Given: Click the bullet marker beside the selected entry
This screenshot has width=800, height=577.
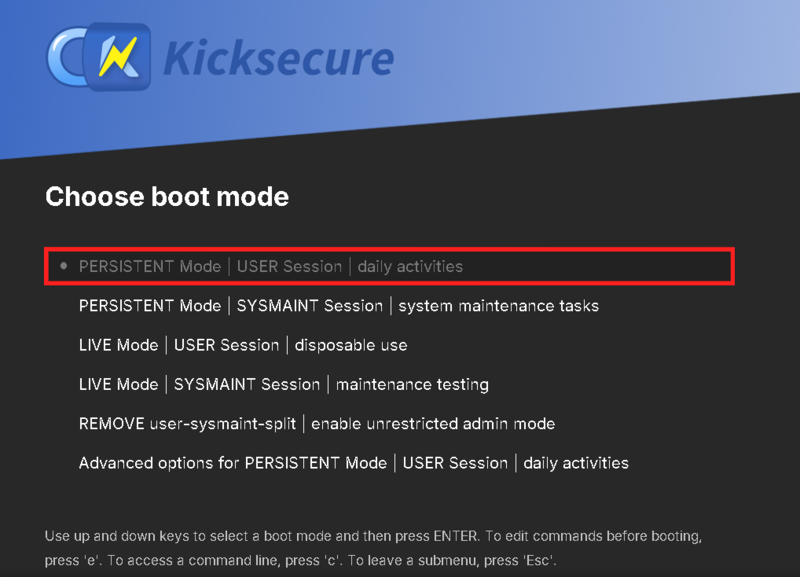Looking at the screenshot, I should [x=63, y=266].
